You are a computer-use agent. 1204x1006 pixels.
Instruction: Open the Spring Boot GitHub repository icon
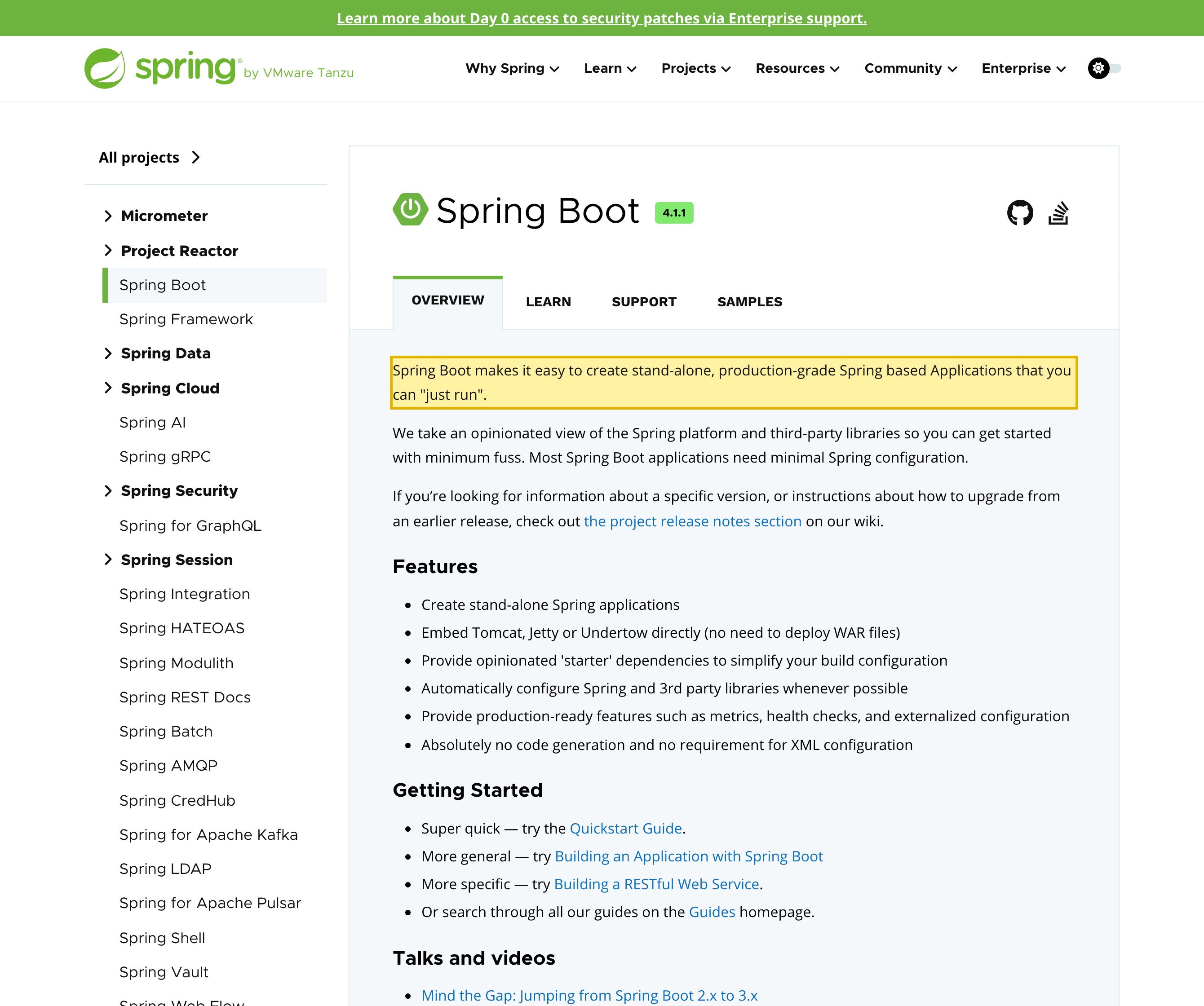click(1020, 213)
